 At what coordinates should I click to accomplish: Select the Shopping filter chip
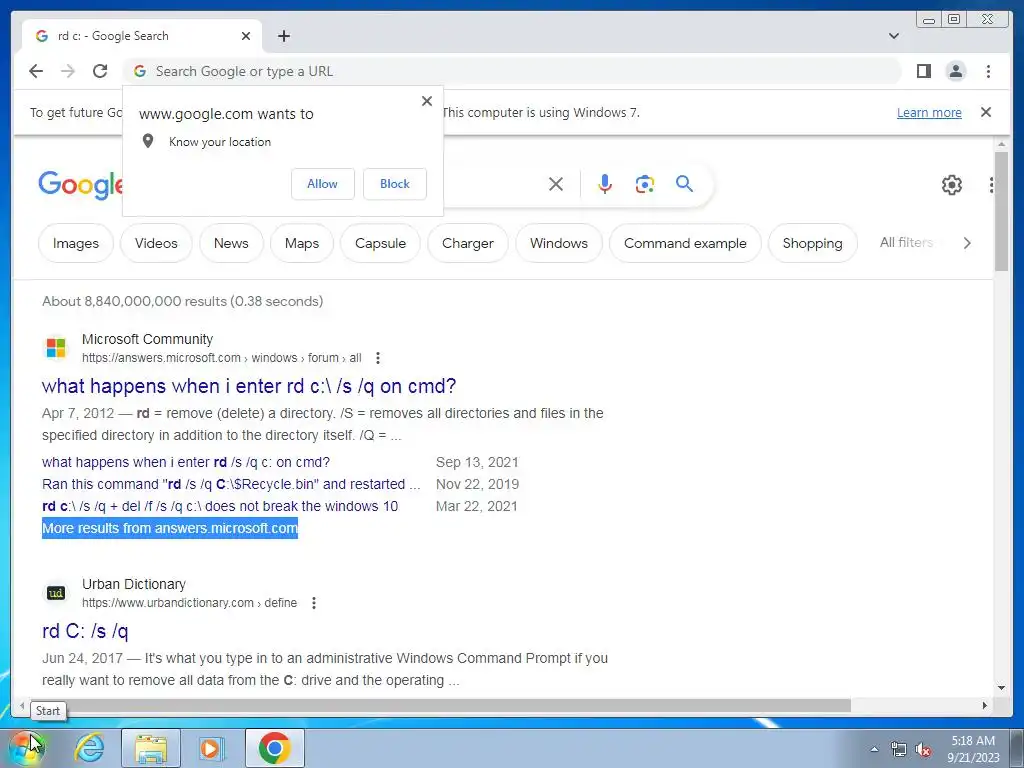pos(812,244)
